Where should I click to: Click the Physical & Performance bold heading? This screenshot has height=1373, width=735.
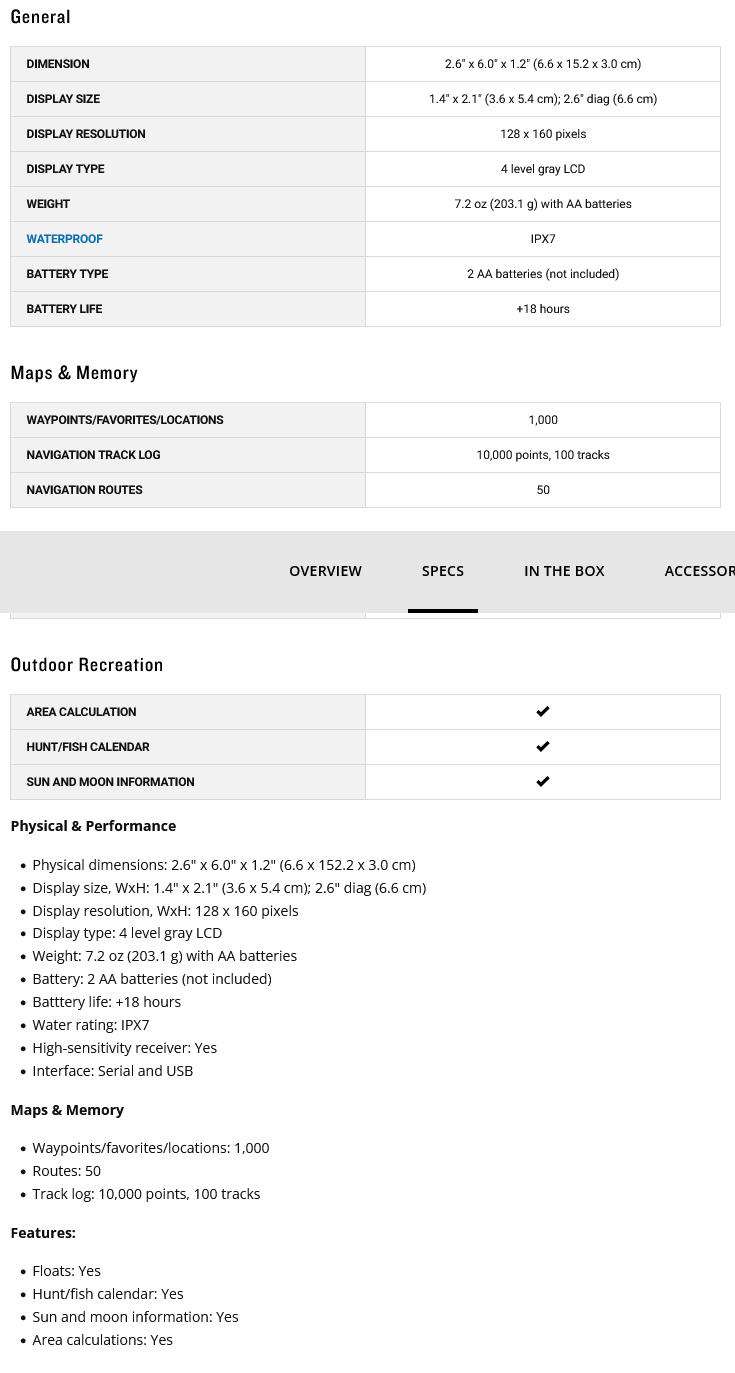click(93, 826)
